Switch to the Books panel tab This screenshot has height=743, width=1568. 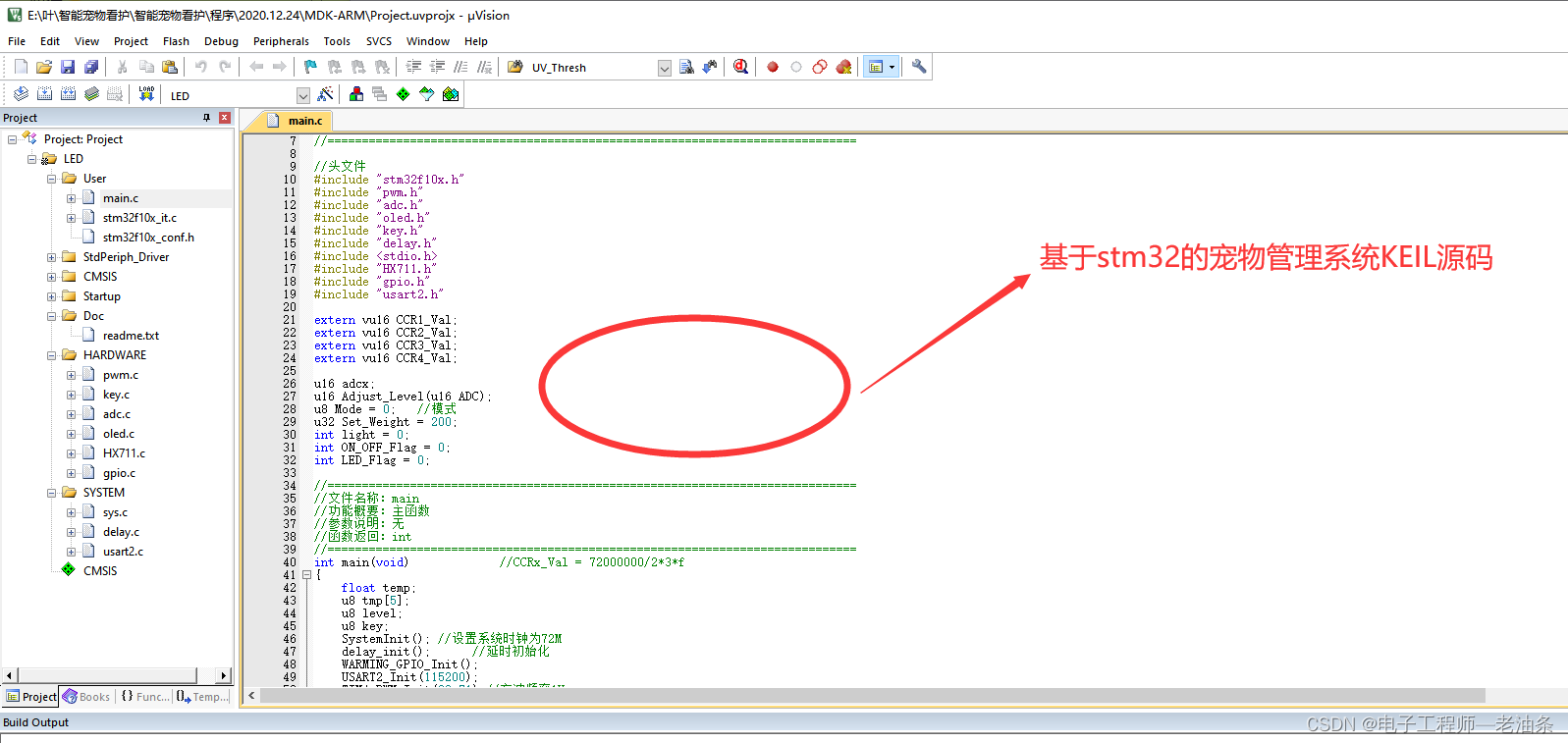coord(86,697)
